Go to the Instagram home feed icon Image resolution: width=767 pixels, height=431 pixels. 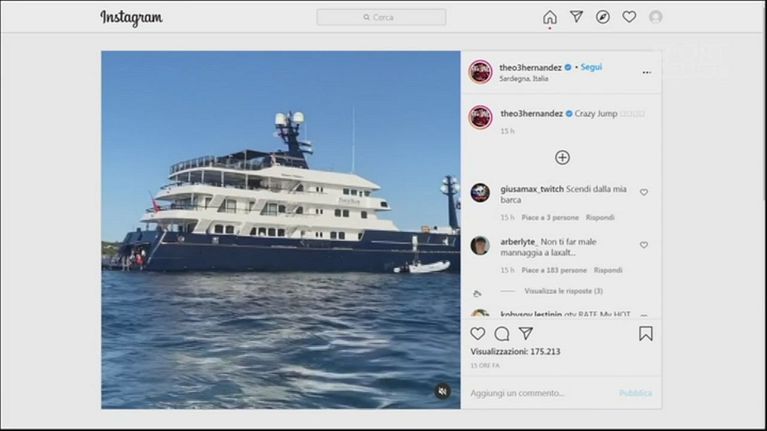click(550, 17)
